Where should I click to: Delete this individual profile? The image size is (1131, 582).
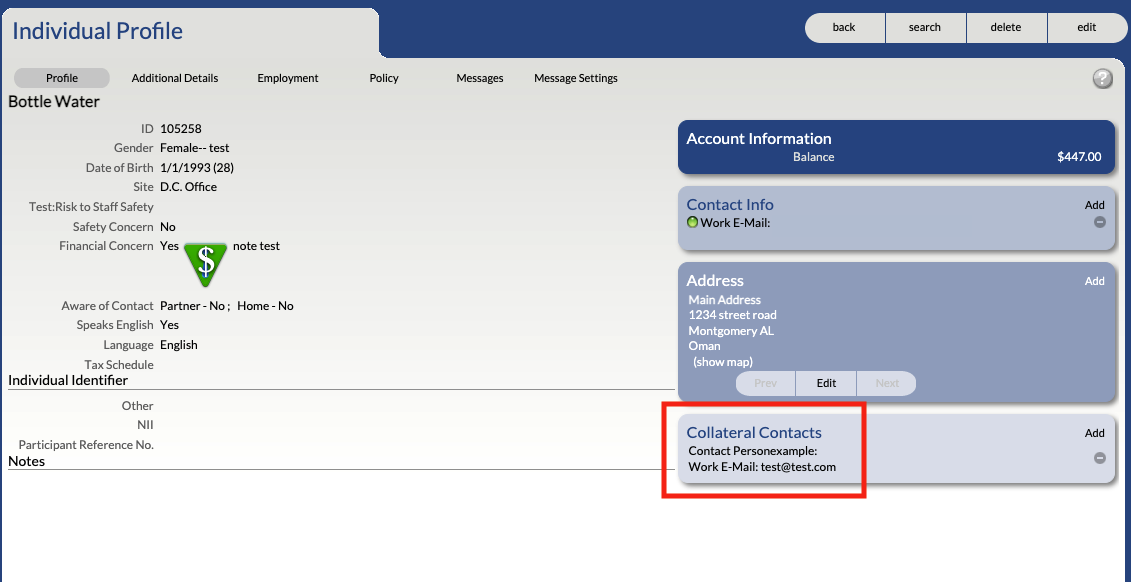coord(1005,27)
